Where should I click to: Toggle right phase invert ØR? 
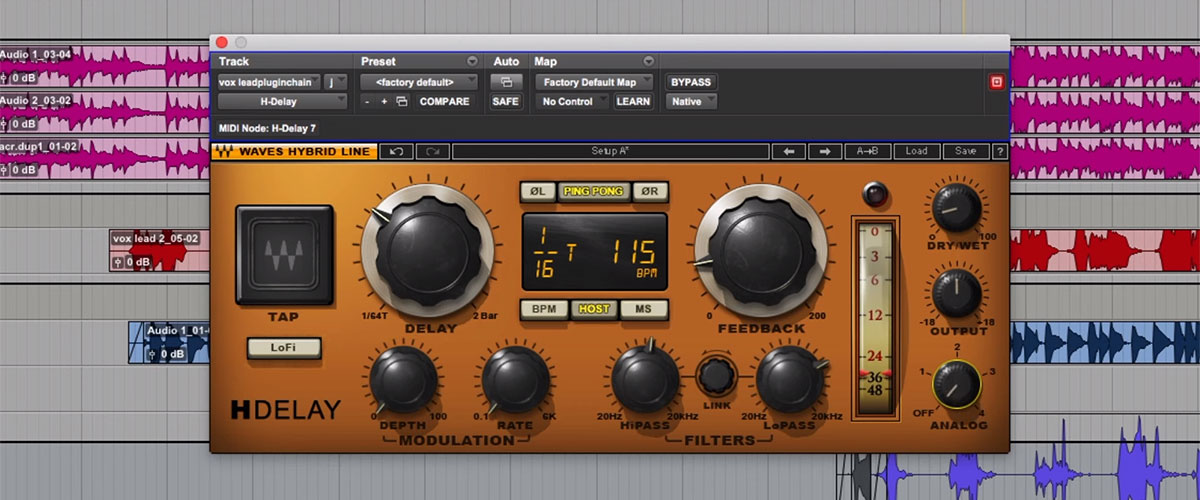[651, 191]
